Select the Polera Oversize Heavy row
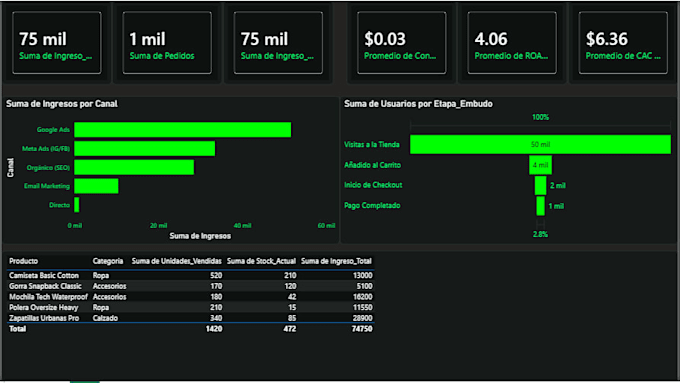Viewport: 680px width, 383px height. pos(190,308)
